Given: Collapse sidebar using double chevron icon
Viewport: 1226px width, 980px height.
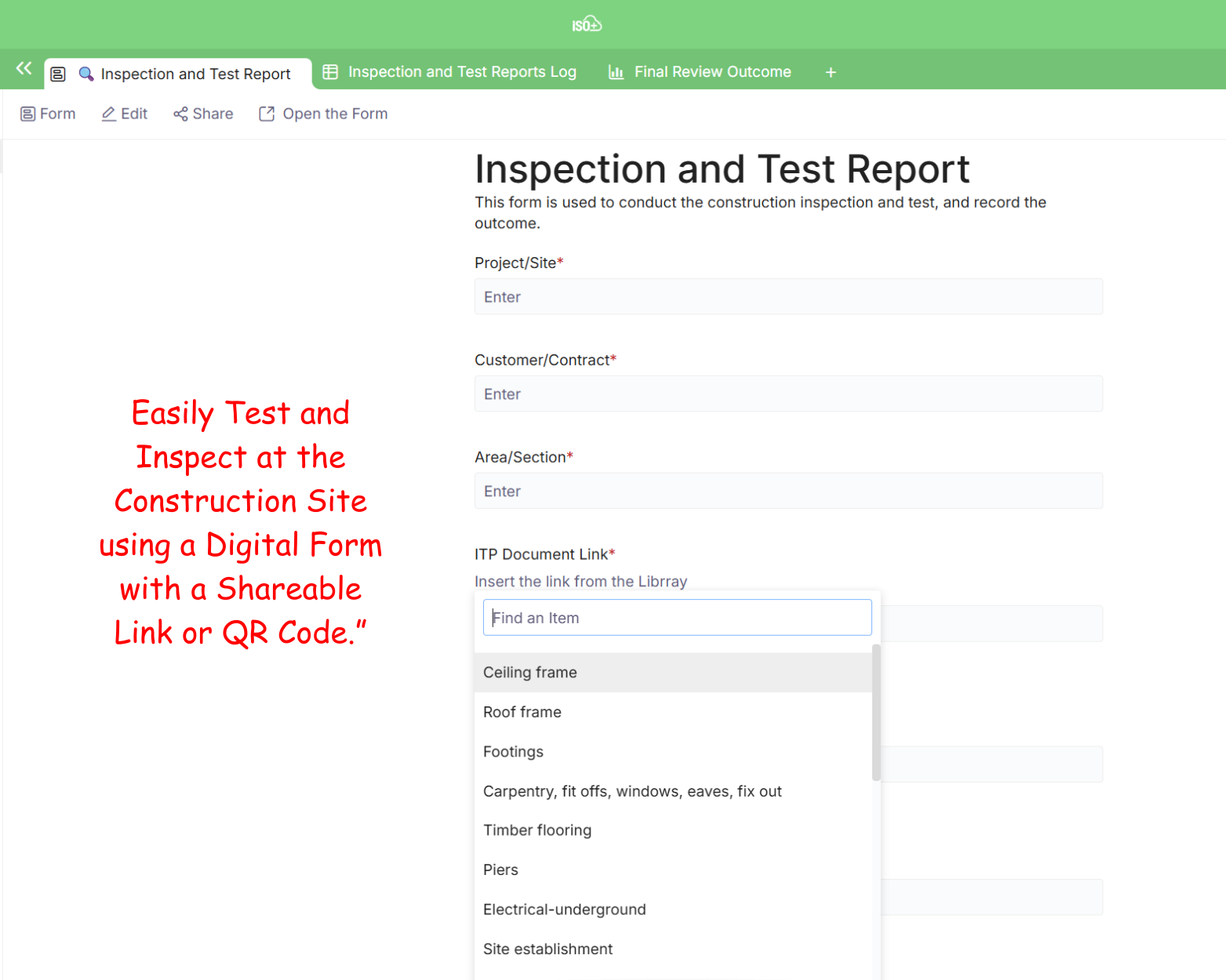Looking at the screenshot, I should coord(24,69).
